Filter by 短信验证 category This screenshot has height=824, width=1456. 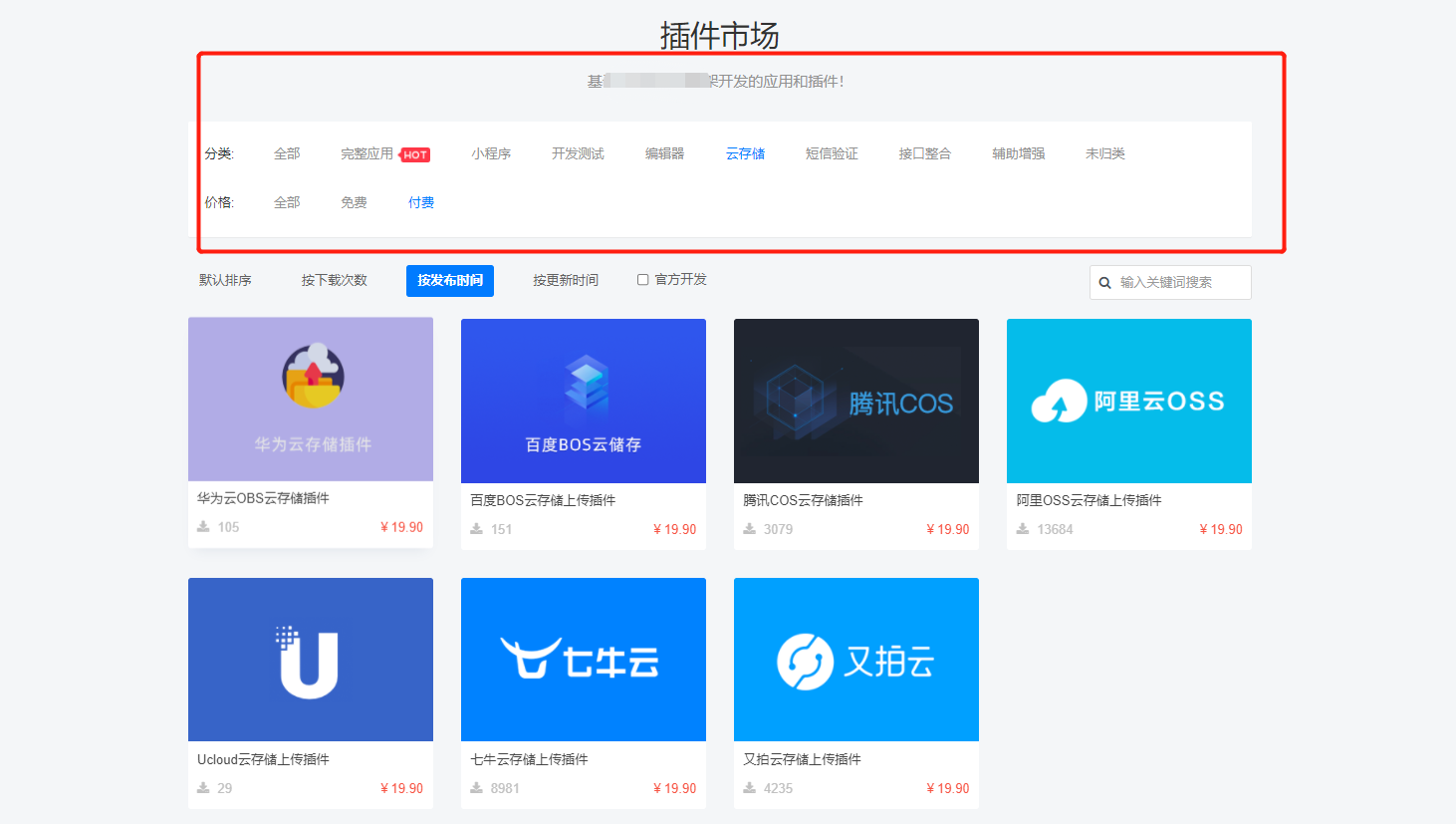pos(832,153)
